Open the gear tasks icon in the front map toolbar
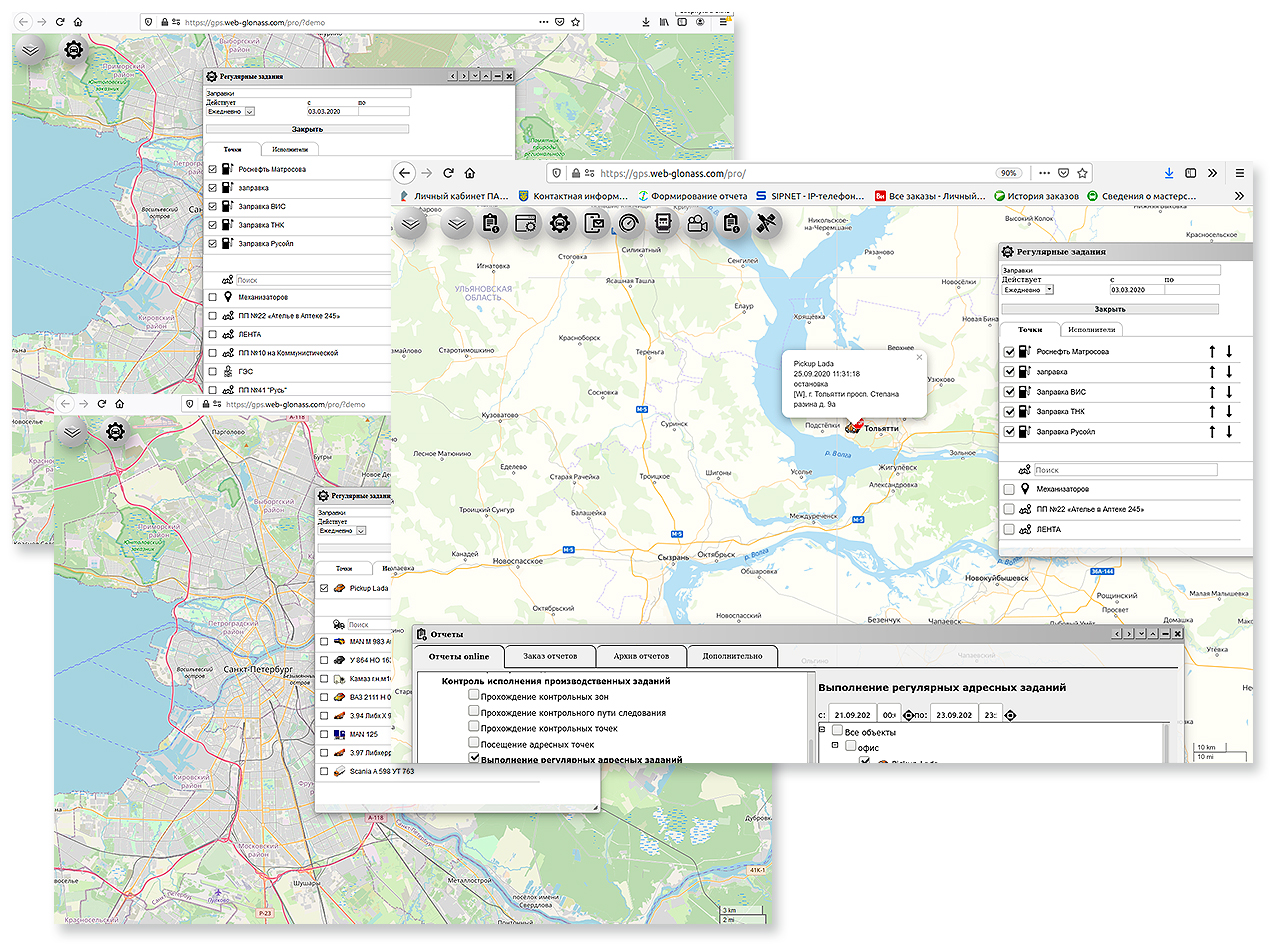The image size is (1280, 949). (x=560, y=225)
